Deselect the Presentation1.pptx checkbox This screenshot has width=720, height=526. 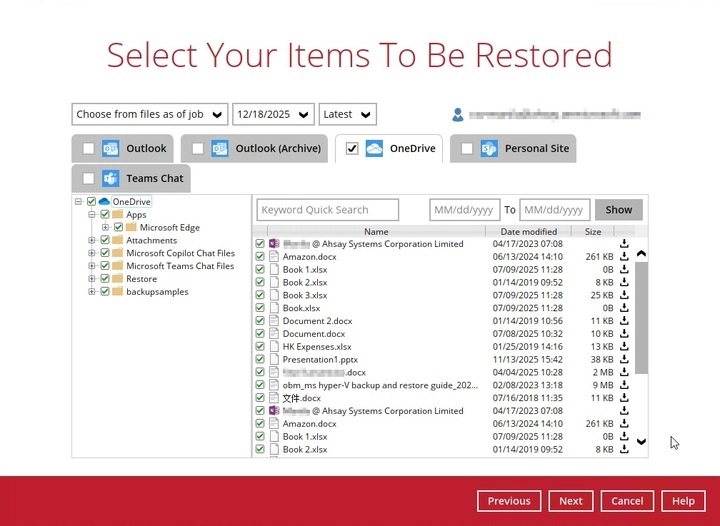pos(260,359)
